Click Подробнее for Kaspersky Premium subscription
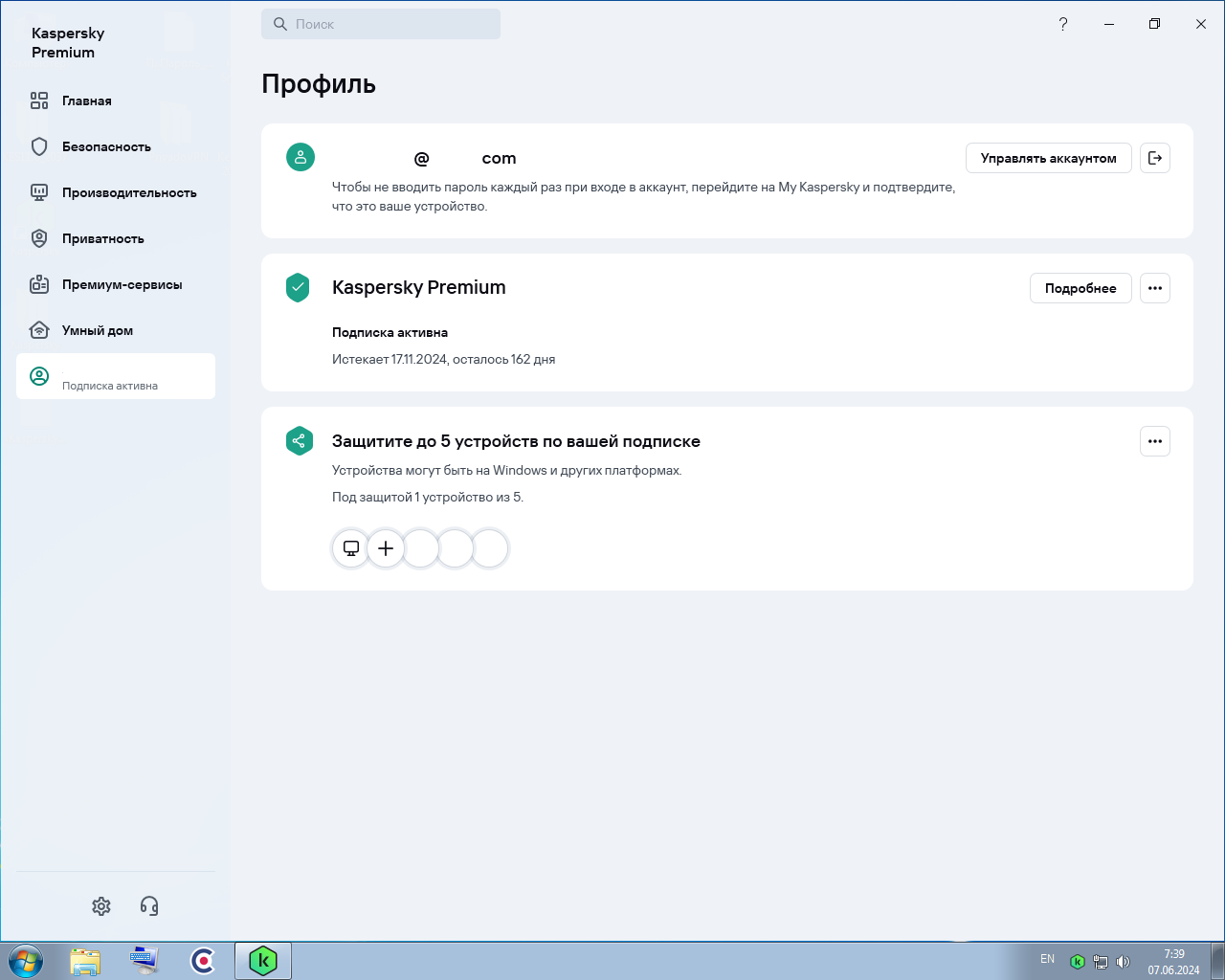Screen dimensions: 1225x980 [x=1080, y=288]
